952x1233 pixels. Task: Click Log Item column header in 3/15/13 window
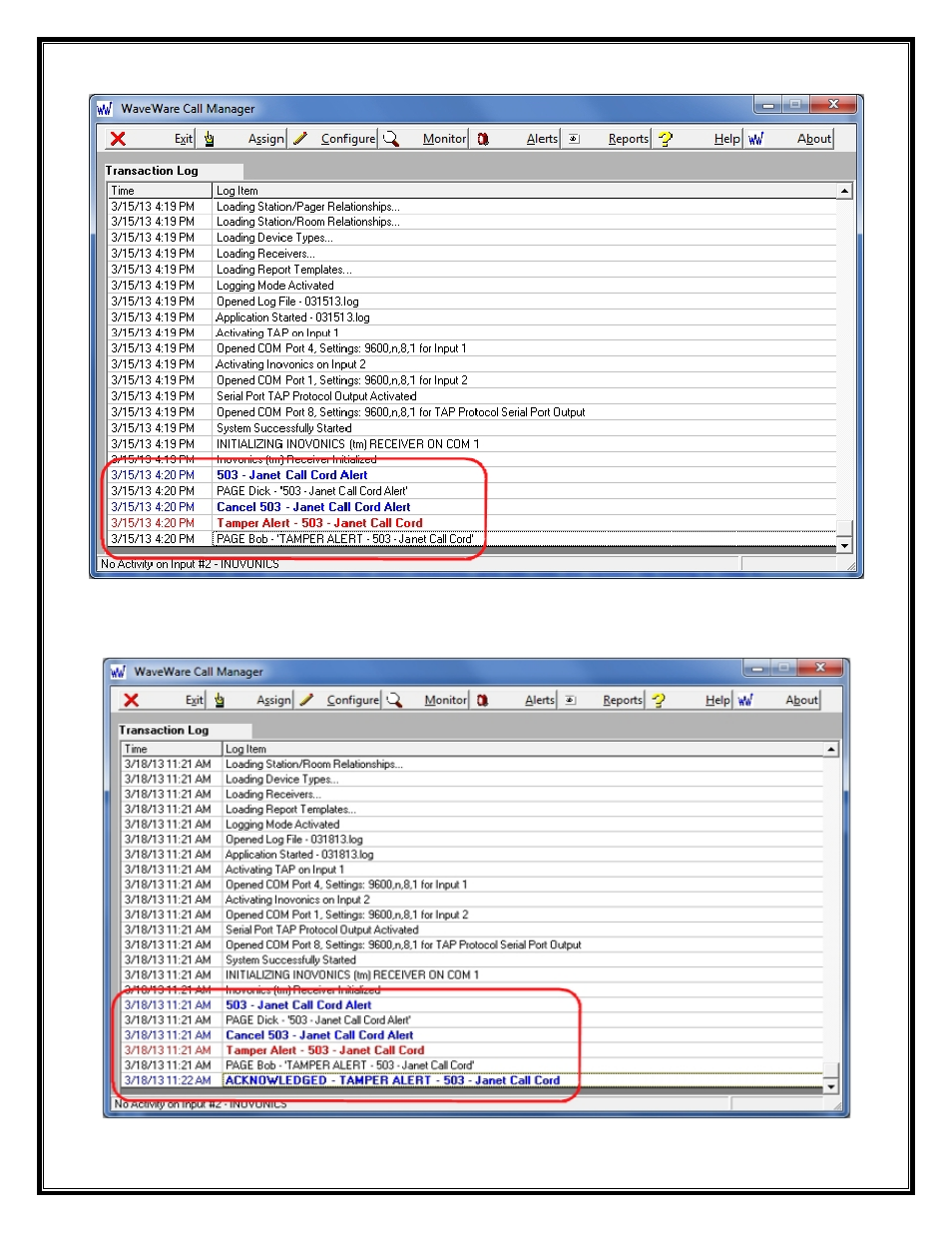tap(525, 191)
